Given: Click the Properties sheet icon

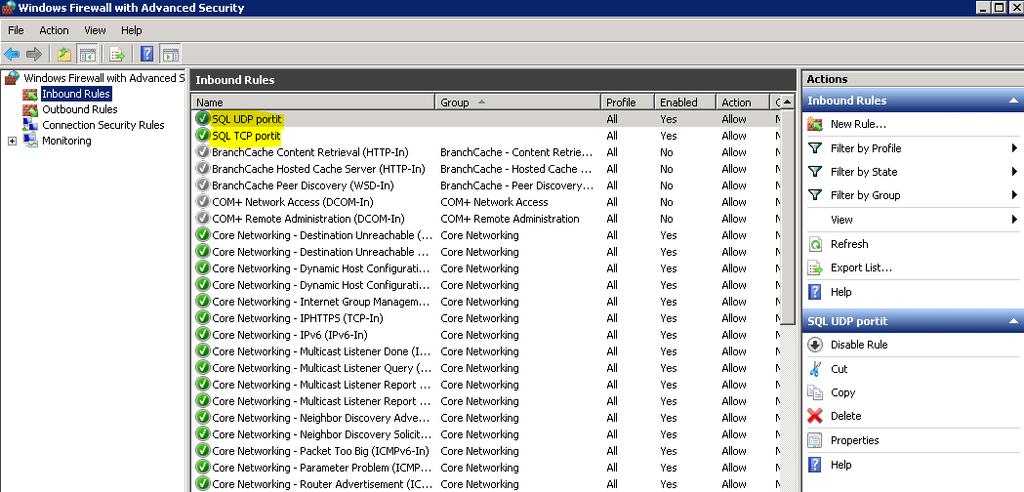Looking at the screenshot, I should (815, 440).
